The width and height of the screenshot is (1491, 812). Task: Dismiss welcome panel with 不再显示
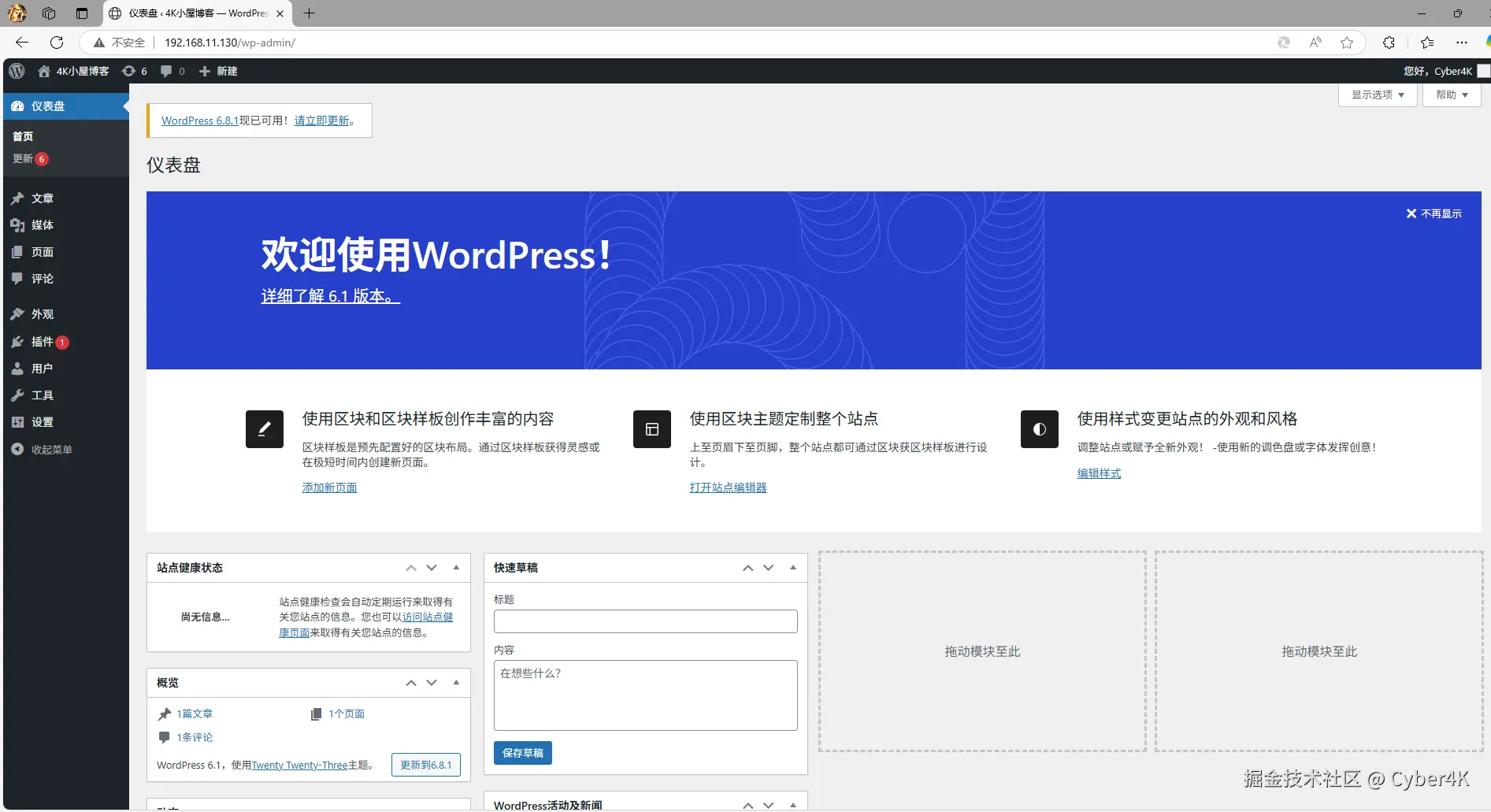pyautogui.click(x=1434, y=213)
